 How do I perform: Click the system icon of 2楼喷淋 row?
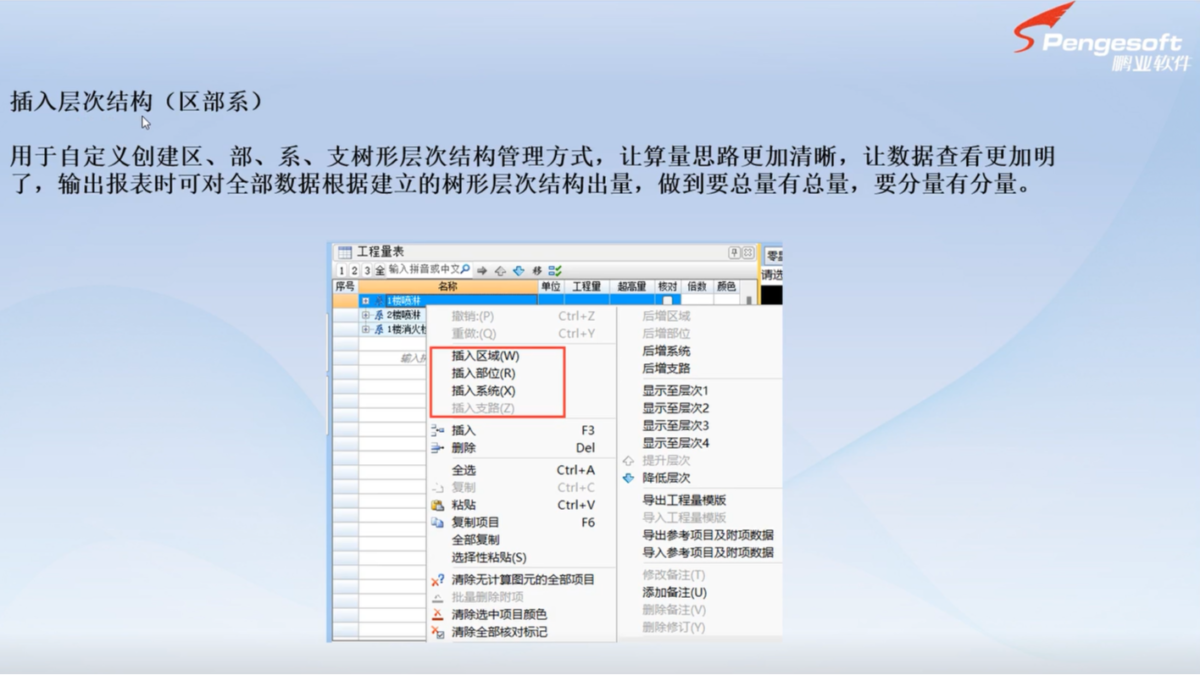pos(379,314)
